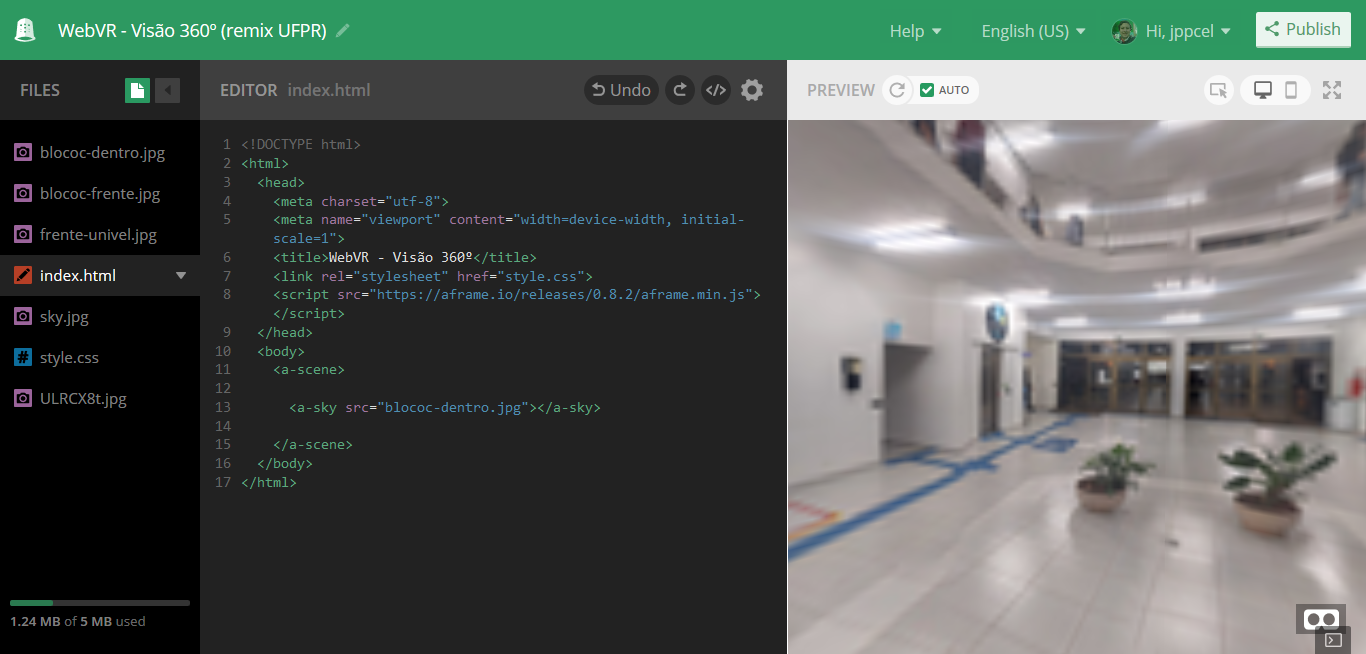This screenshot has height=654, width=1366.
Task: Open the Help dropdown
Action: coord(914,30)
